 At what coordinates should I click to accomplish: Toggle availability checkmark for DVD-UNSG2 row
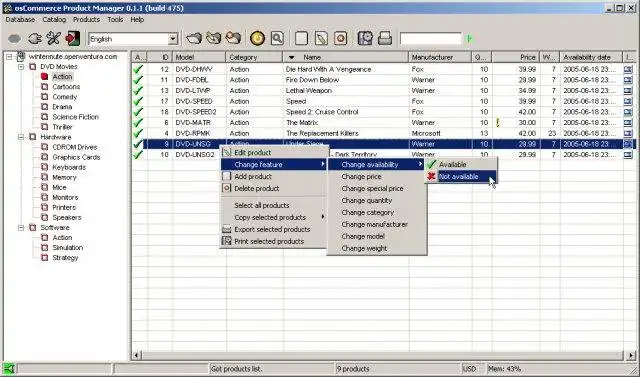(138, 154)
